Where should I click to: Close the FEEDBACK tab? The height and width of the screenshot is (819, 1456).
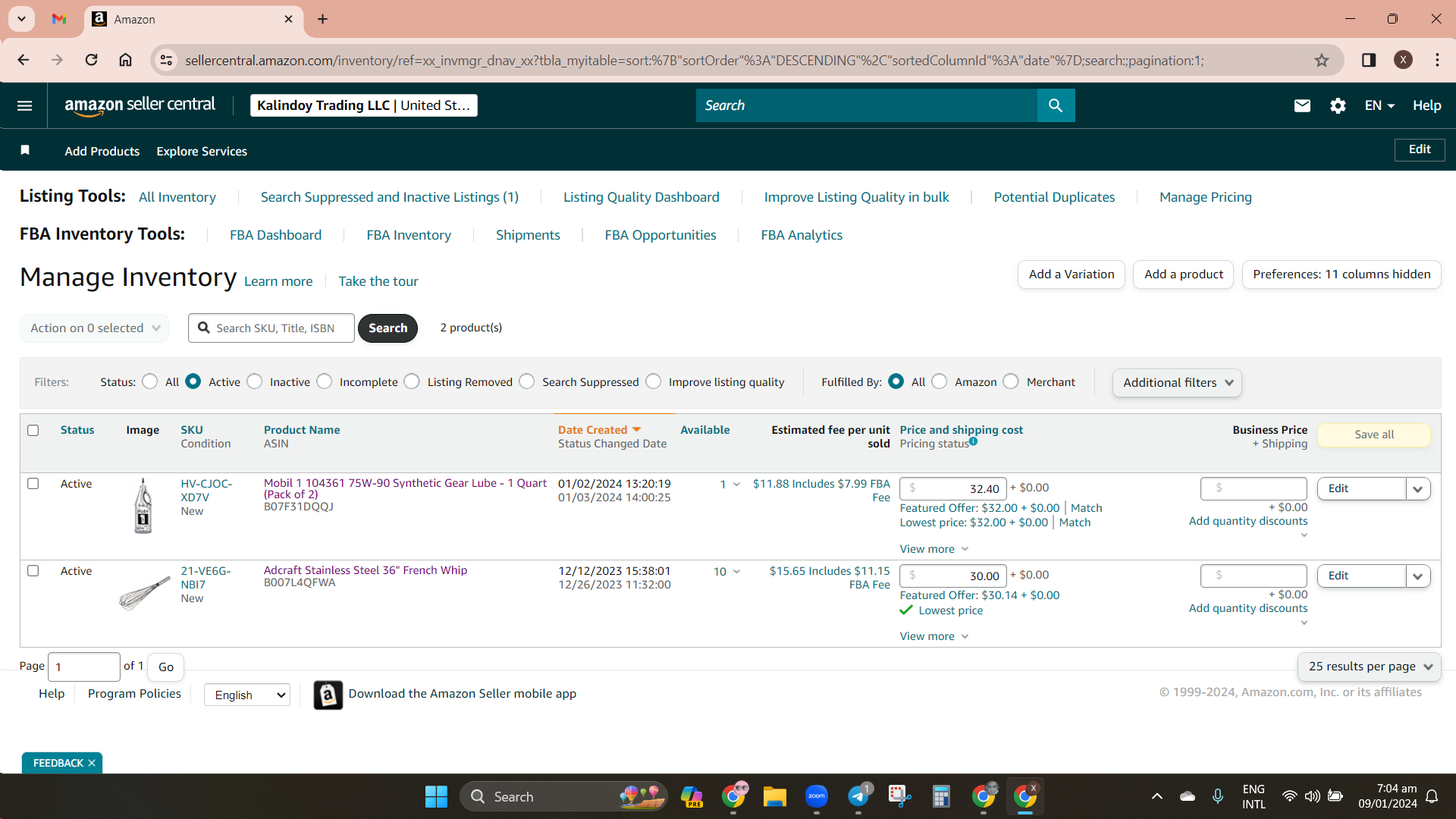click(x=92, y=763)
